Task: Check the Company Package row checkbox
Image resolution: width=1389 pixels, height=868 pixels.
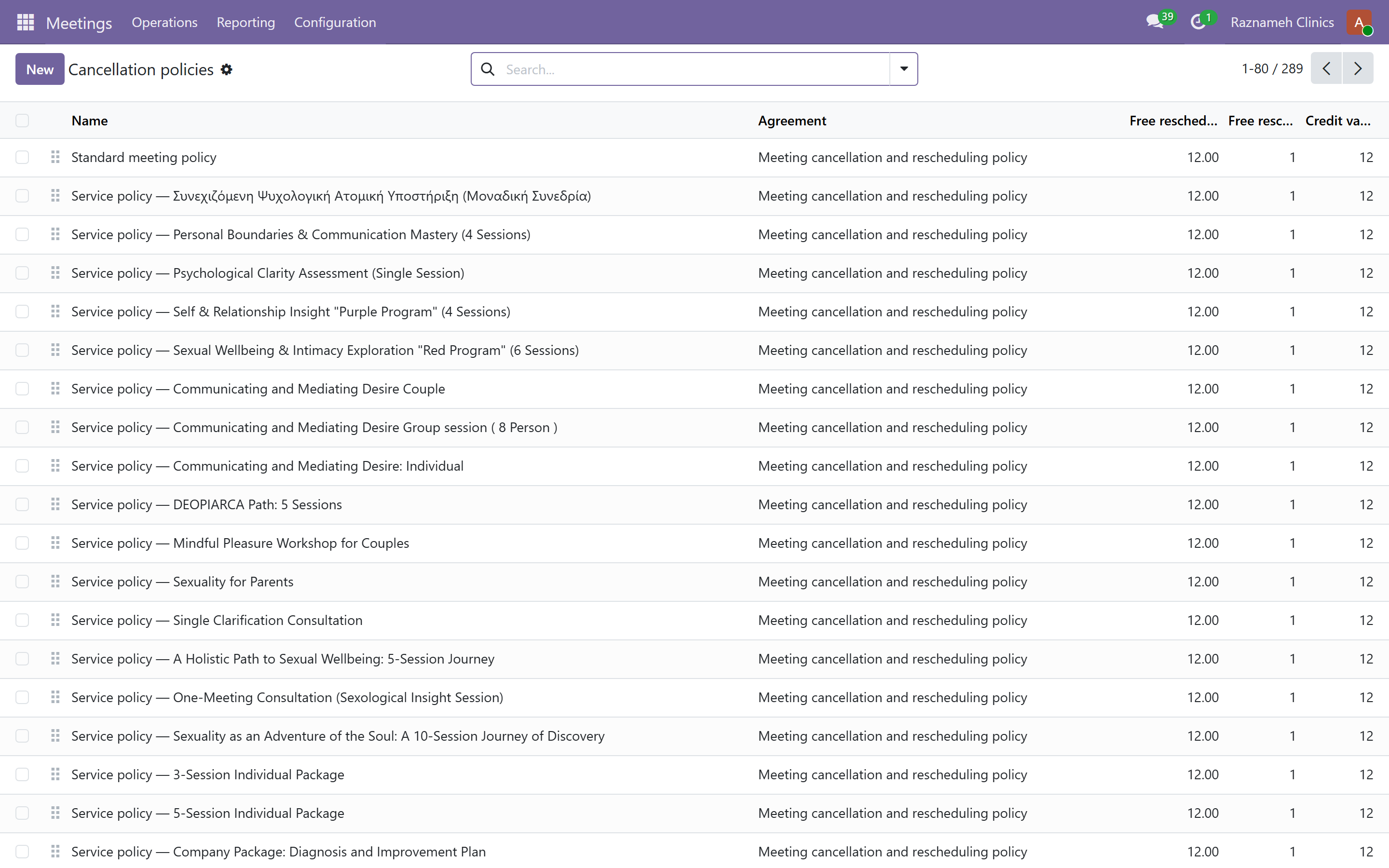Action: point(22,851)
